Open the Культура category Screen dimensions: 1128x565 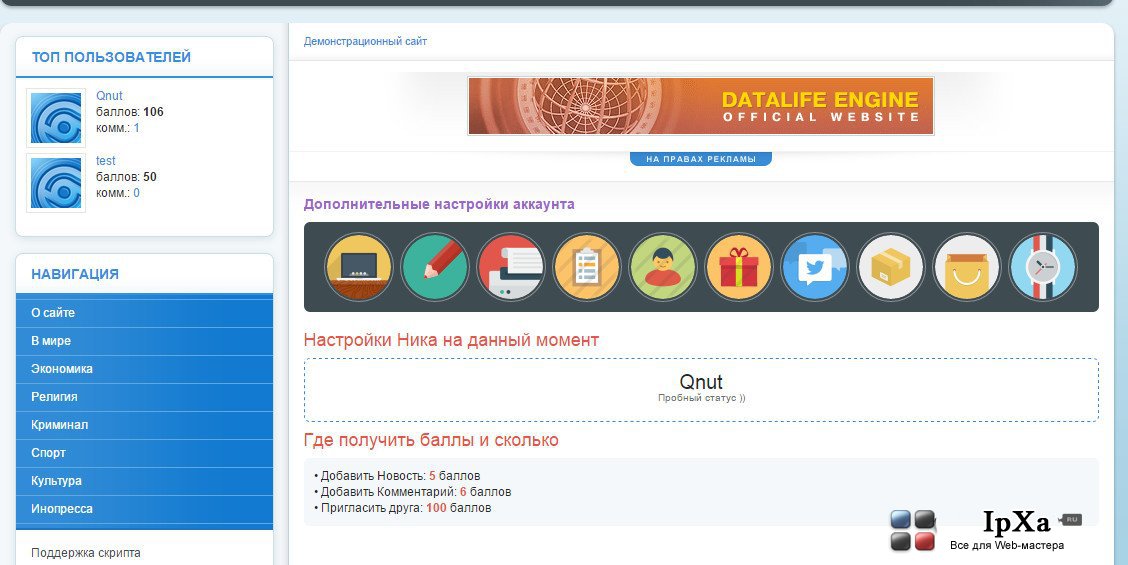point(145,482)
